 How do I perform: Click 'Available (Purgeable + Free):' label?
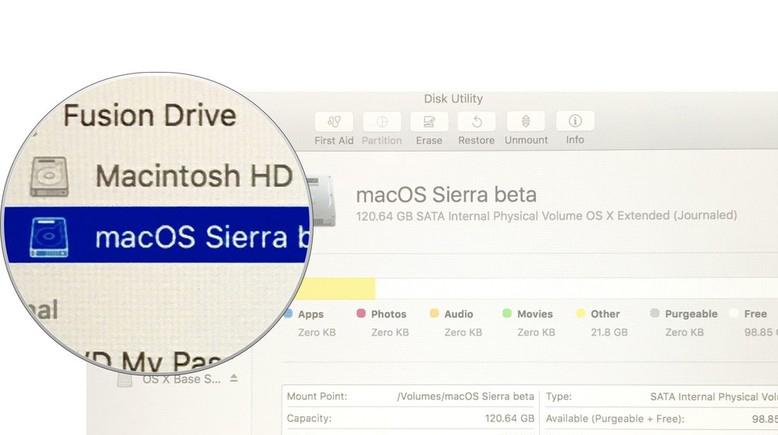(615, 418)
